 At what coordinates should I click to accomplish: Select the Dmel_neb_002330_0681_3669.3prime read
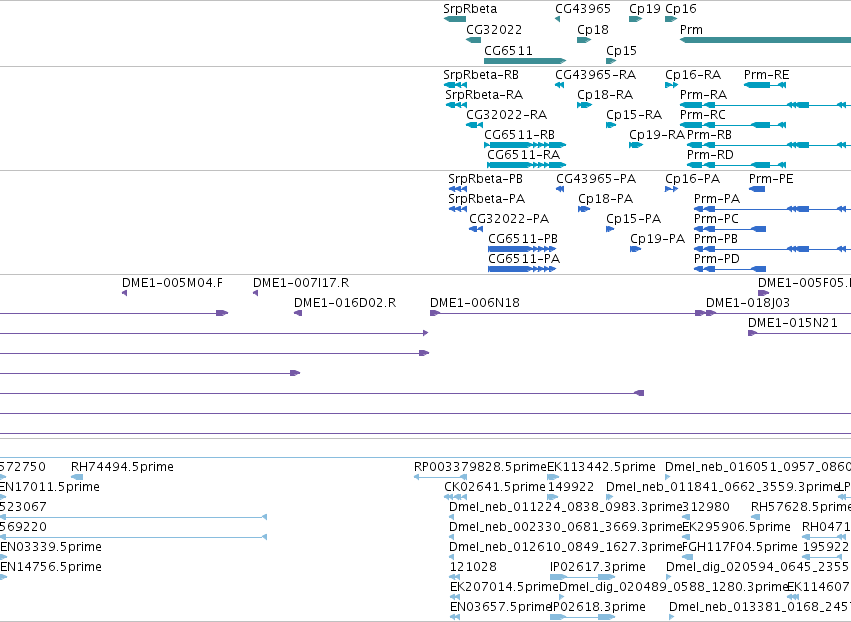(452, 537)
